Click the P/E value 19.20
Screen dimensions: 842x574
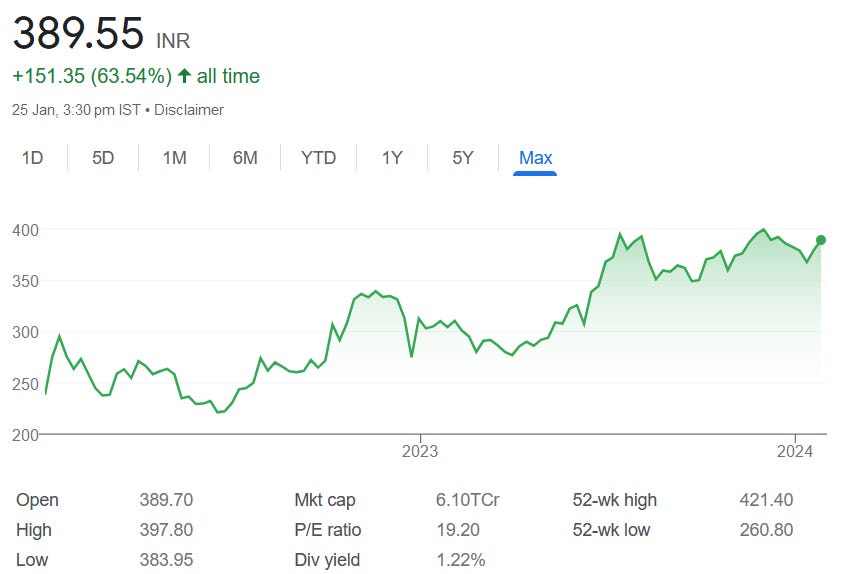(x=458, y=530)
